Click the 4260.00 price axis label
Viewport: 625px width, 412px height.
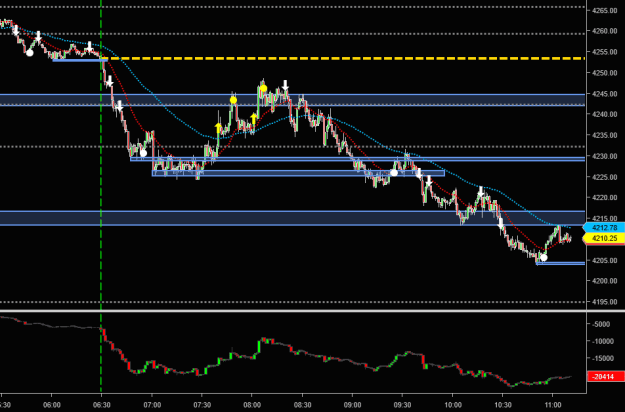[x=604, y=31]
